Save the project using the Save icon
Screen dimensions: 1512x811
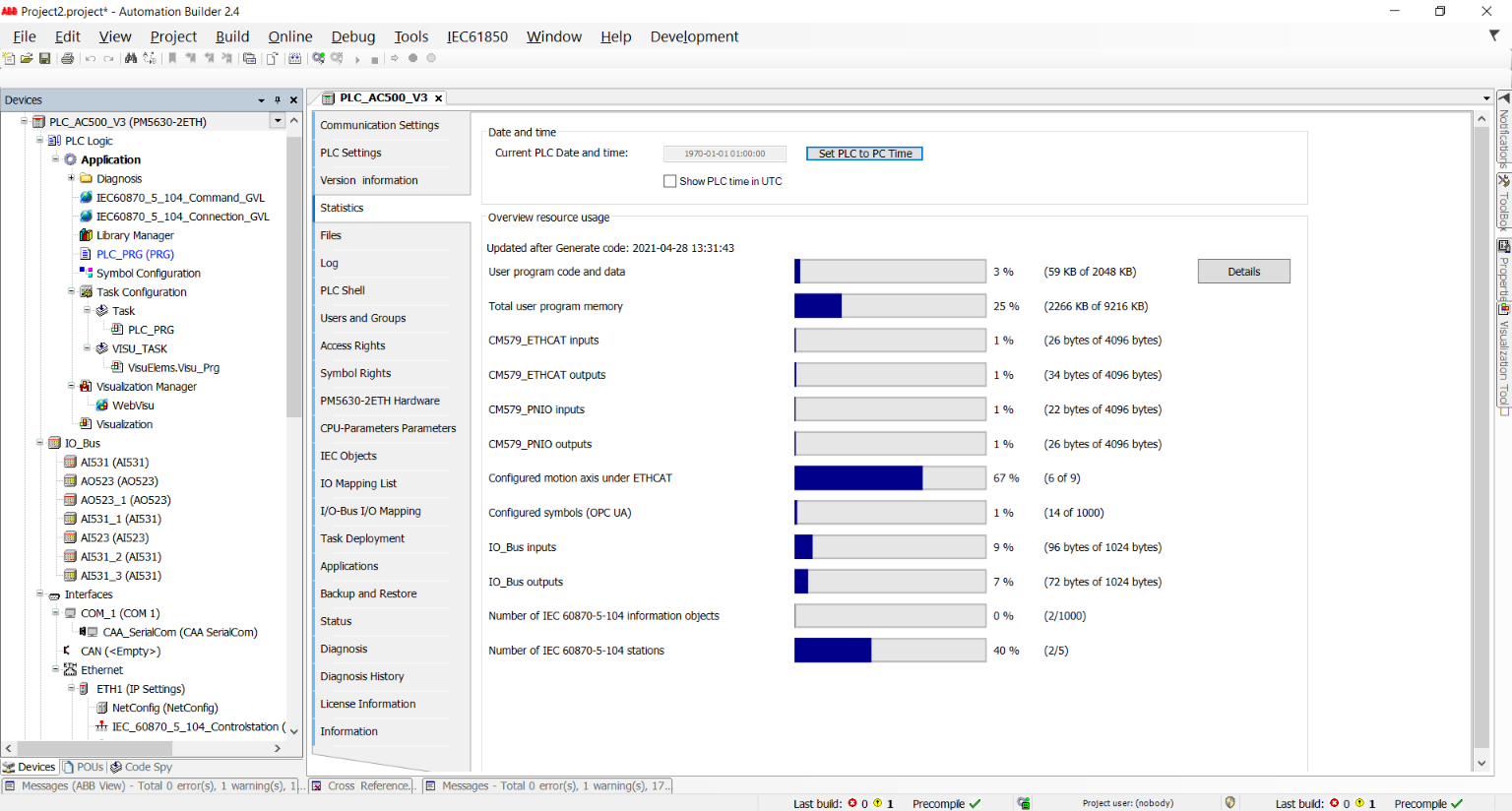click(45, 58)
